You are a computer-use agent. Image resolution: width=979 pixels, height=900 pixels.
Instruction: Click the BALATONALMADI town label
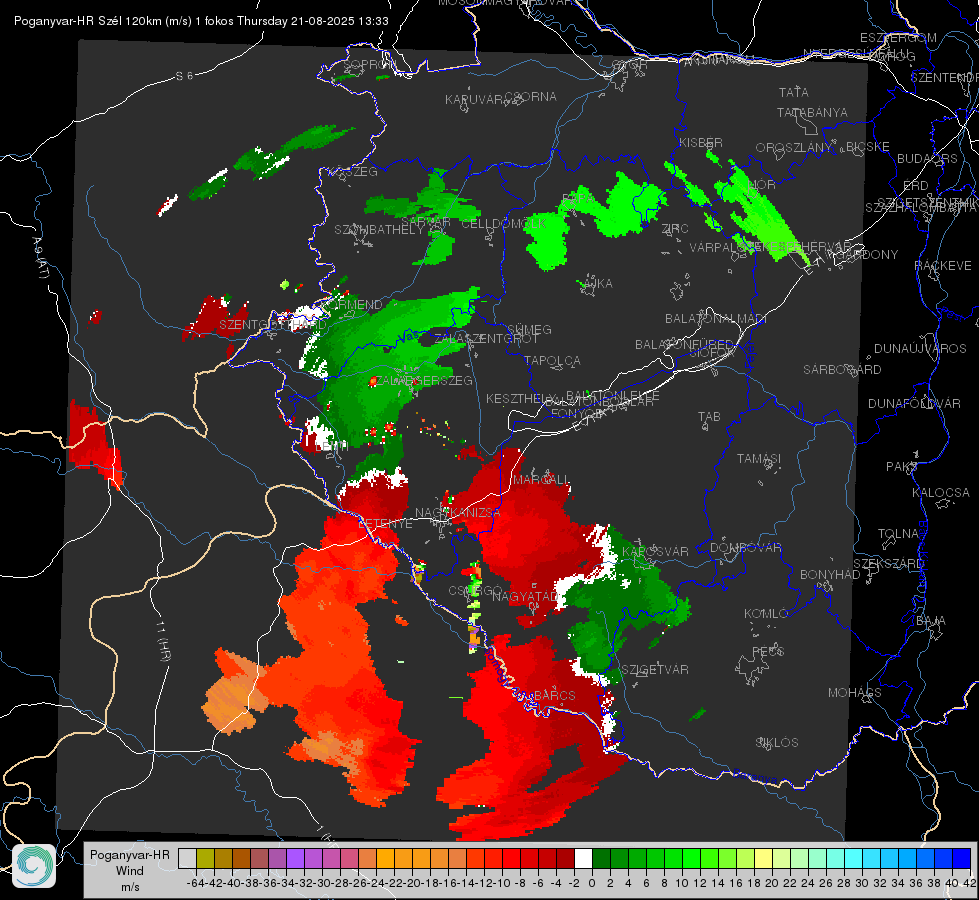click(716, 319)
